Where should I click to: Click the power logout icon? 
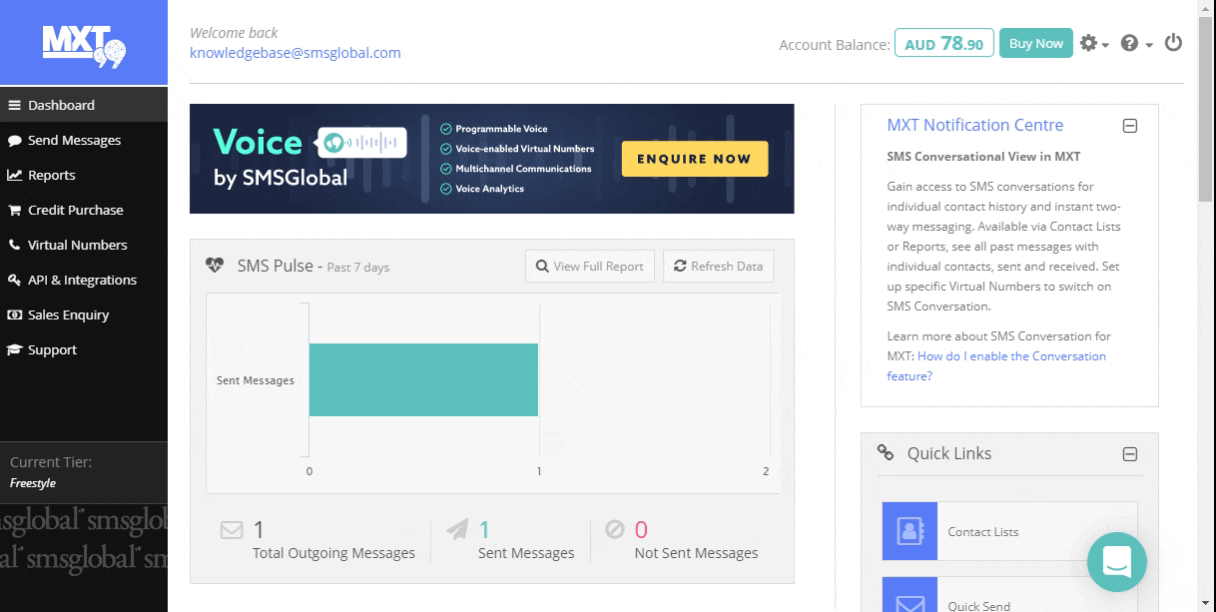click(x=1174, y=43)
